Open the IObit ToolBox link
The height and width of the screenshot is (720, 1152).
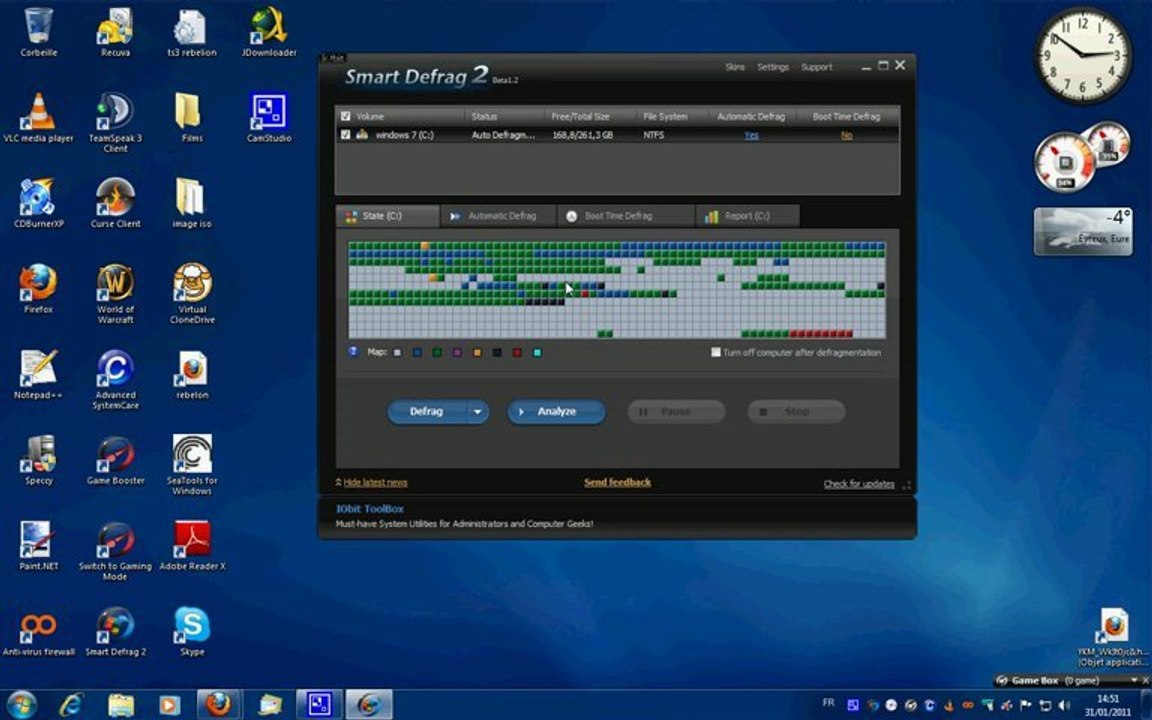coord(370,508)
